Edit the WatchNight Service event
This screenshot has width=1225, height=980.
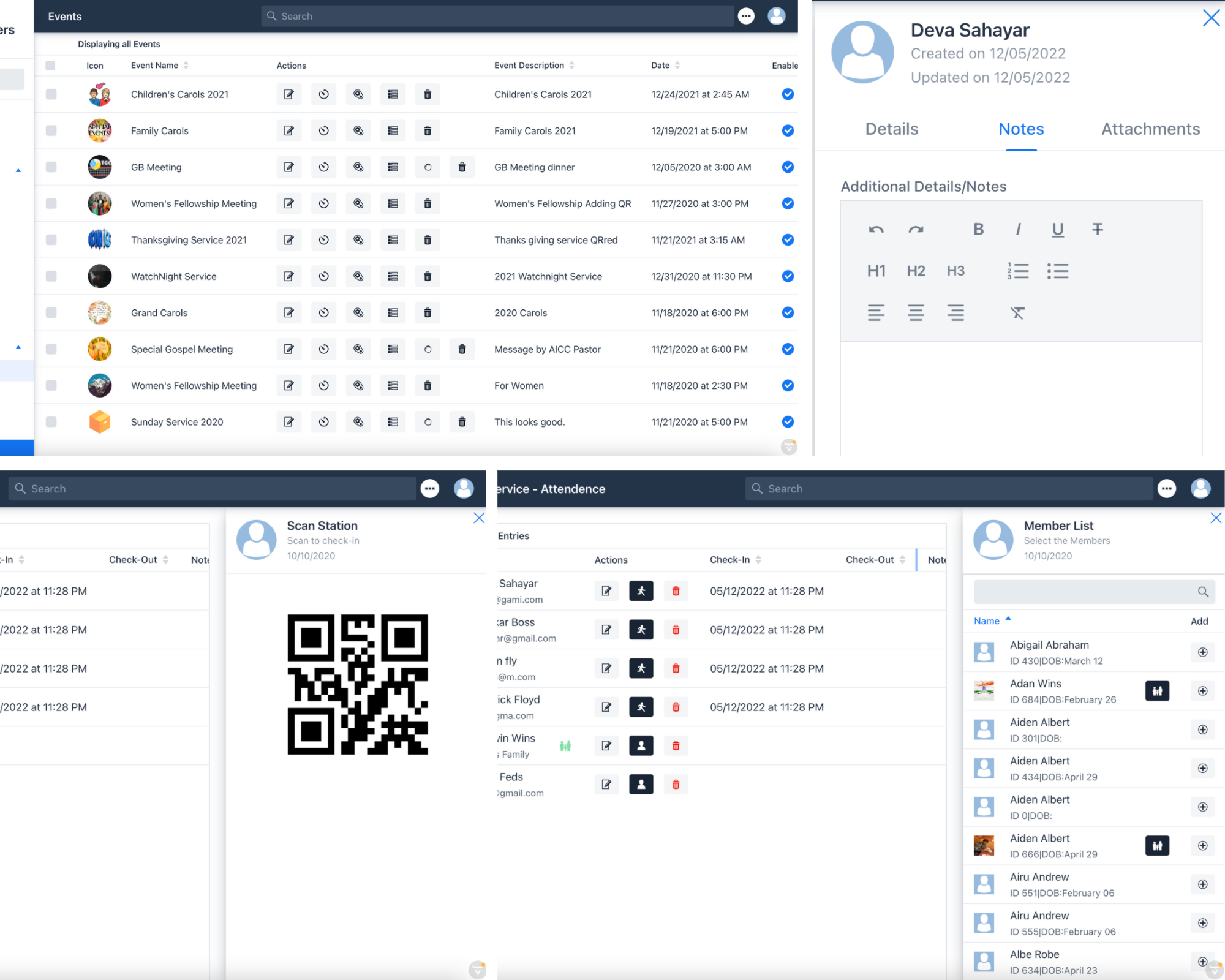(x=289, y=276)
